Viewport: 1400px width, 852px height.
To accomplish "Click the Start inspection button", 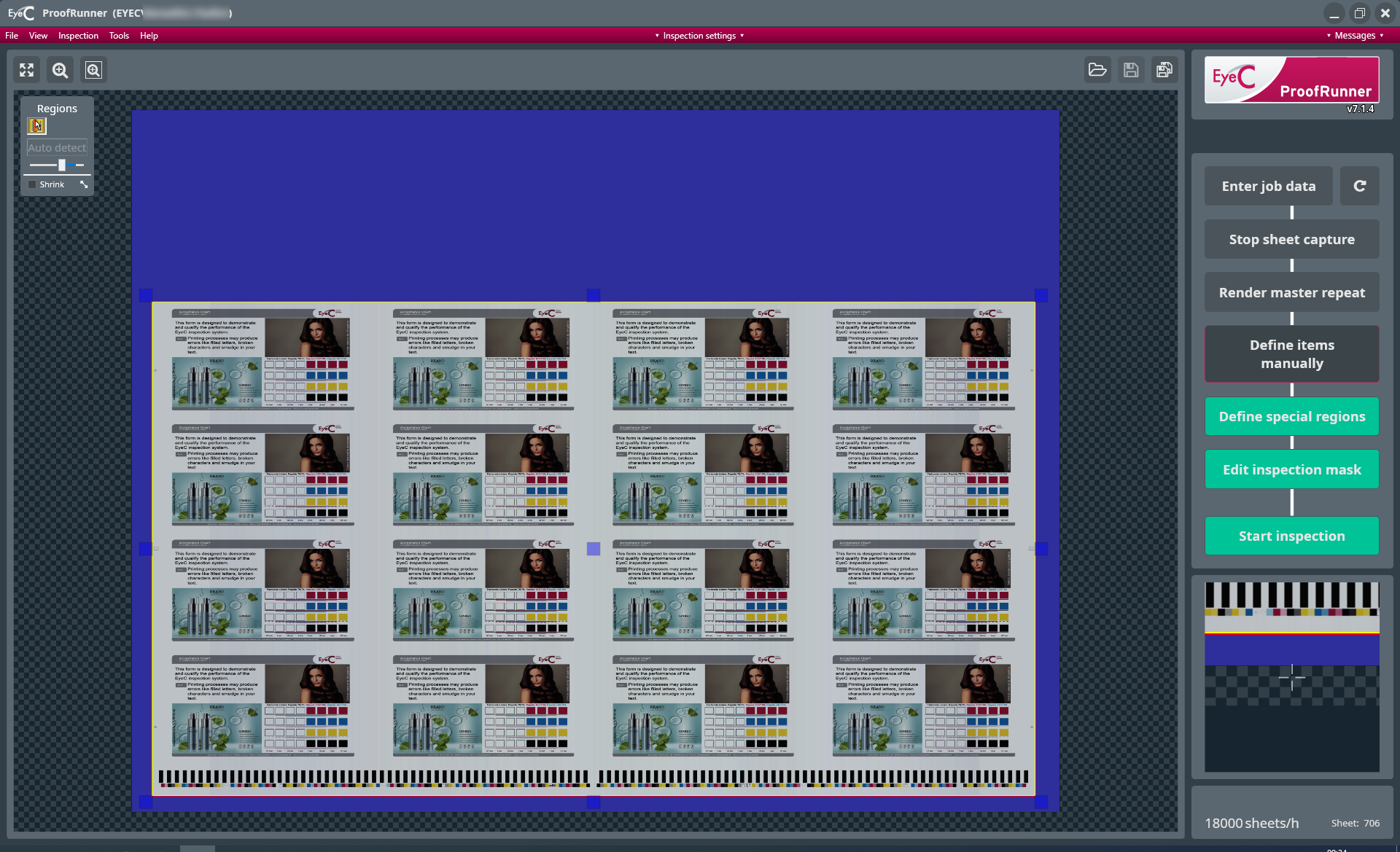I will (1291, 536).
